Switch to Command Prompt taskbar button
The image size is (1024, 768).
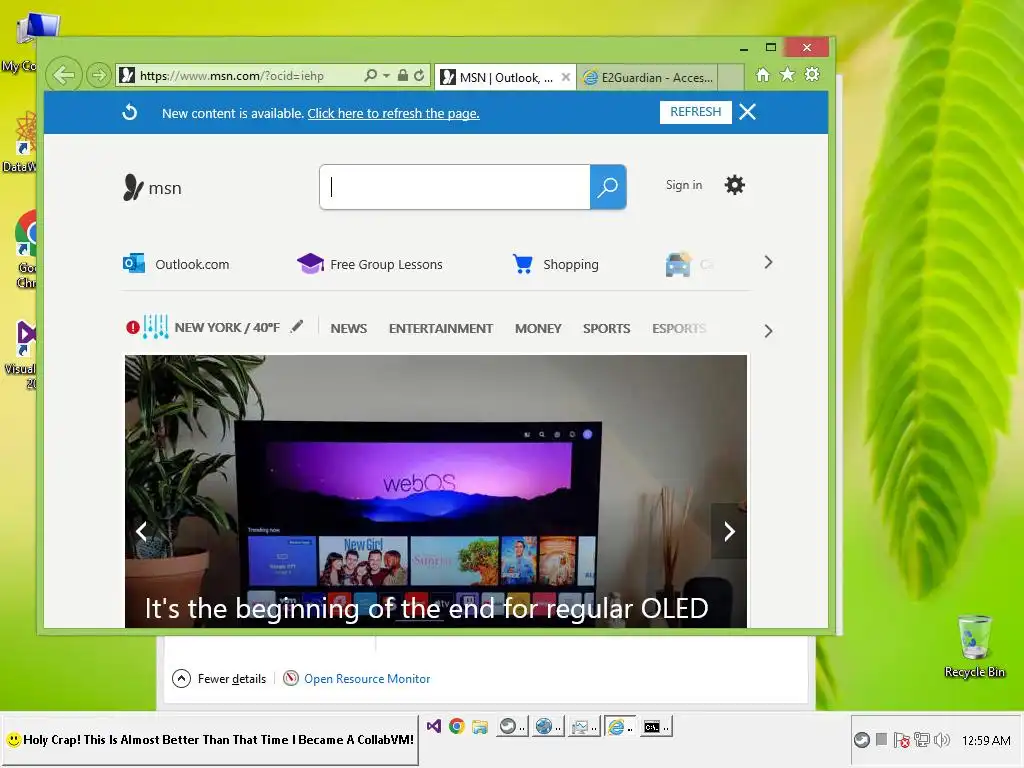pos(656,726)
